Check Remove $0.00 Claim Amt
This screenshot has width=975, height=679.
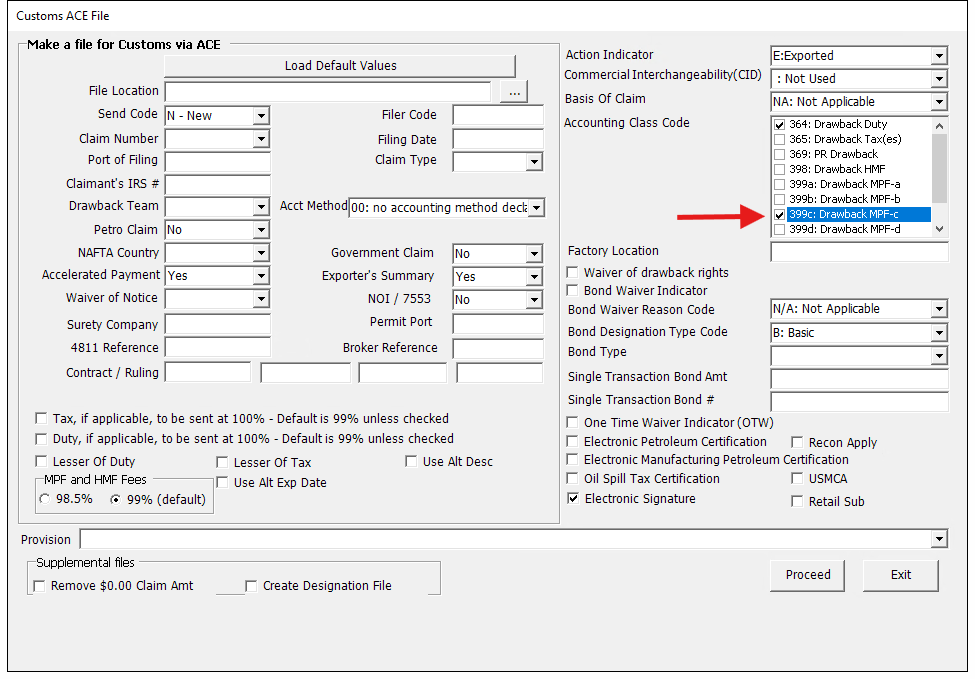tap(39, 586)
